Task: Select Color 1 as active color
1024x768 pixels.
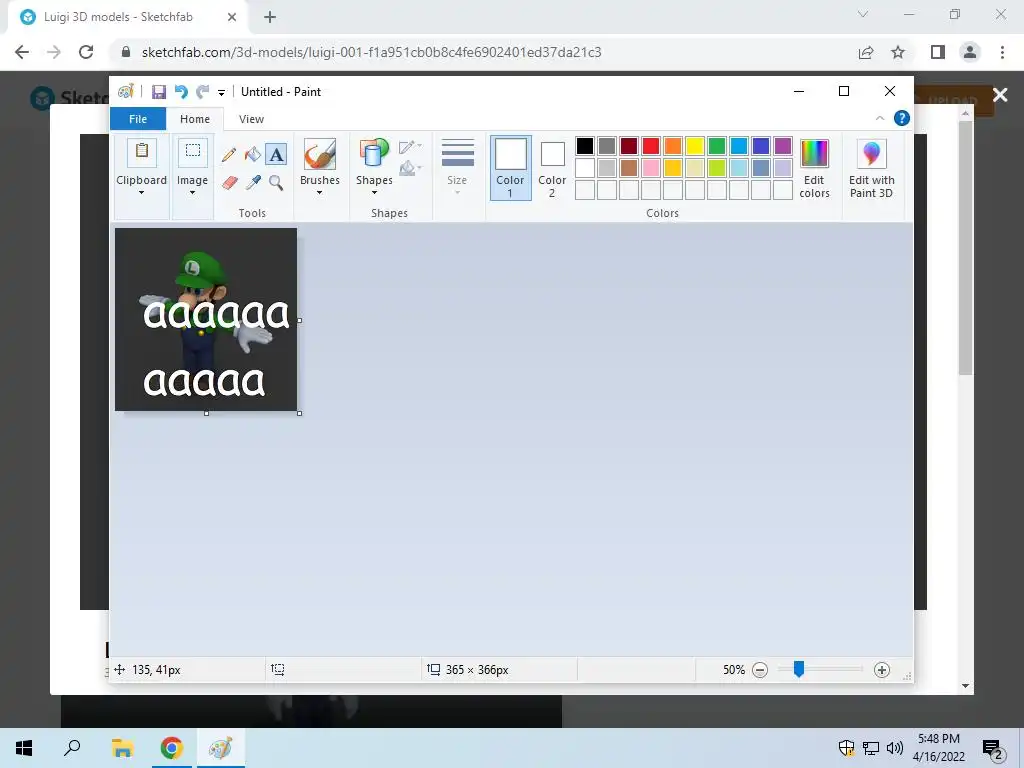Action: (x=510, y=168)
